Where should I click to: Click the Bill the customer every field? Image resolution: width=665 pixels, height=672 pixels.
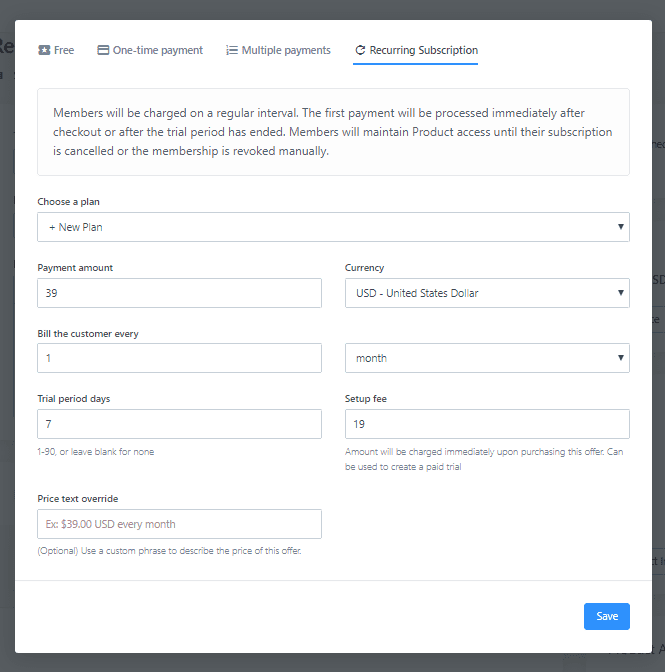click(x=179, y=358)
